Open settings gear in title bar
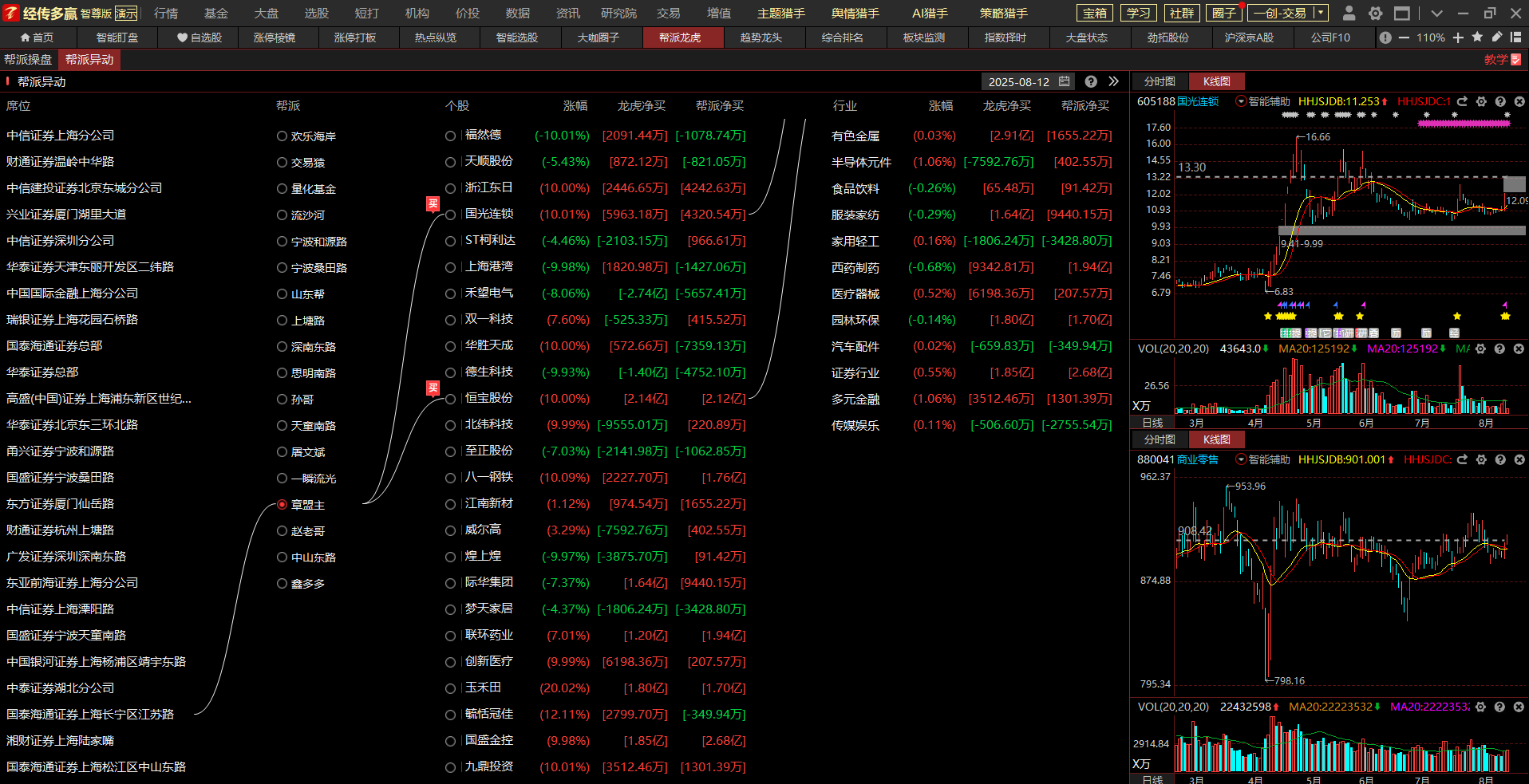The height and width of the screenshot is (784, 1529). coord(1375,13)
